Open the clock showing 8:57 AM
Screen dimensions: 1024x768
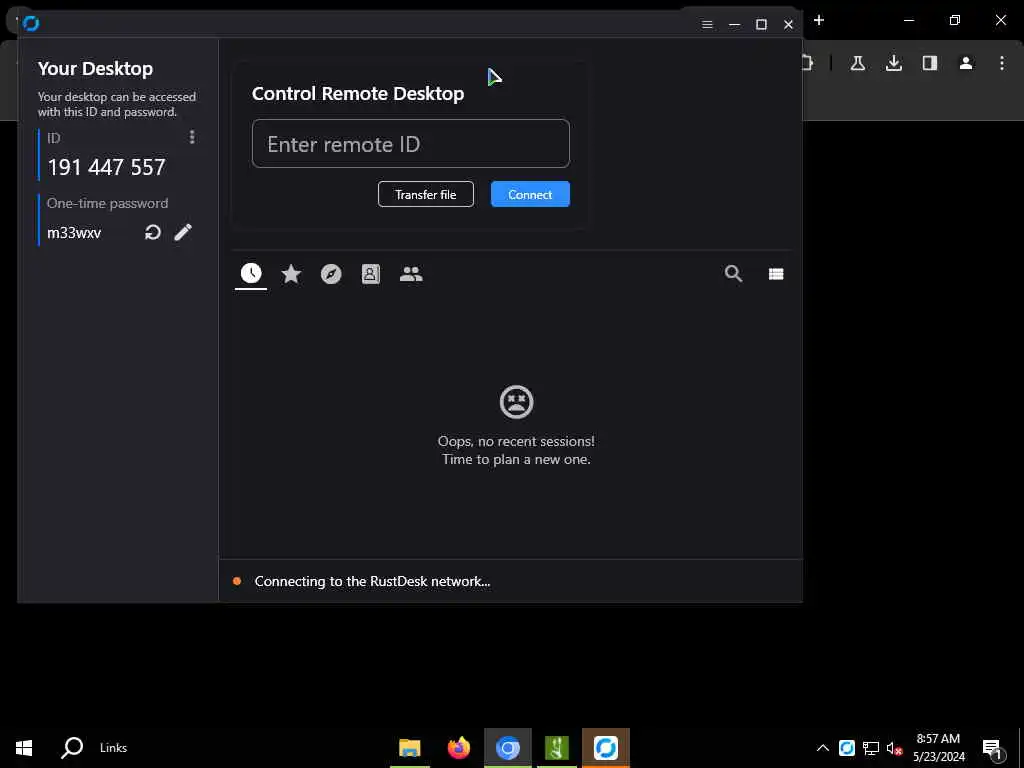click(938, 748)
